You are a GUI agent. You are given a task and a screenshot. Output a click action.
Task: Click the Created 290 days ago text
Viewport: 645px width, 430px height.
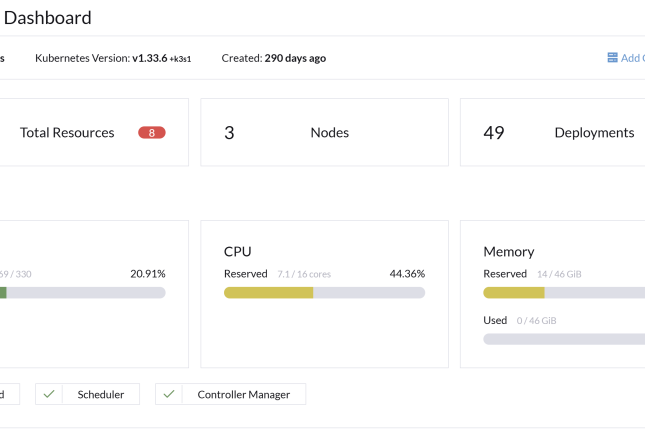tap(274, 58)
